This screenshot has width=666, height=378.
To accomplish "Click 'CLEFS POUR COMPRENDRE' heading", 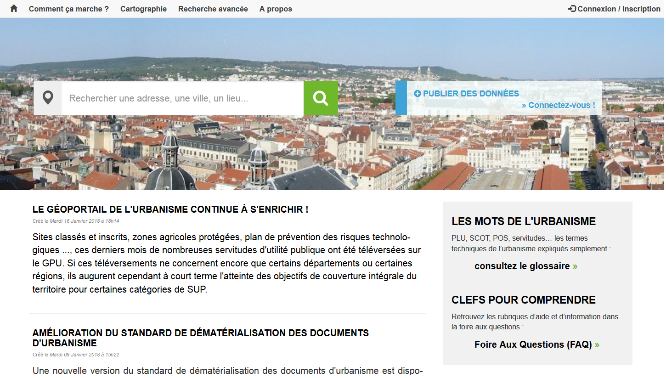I will pos(523,300).
